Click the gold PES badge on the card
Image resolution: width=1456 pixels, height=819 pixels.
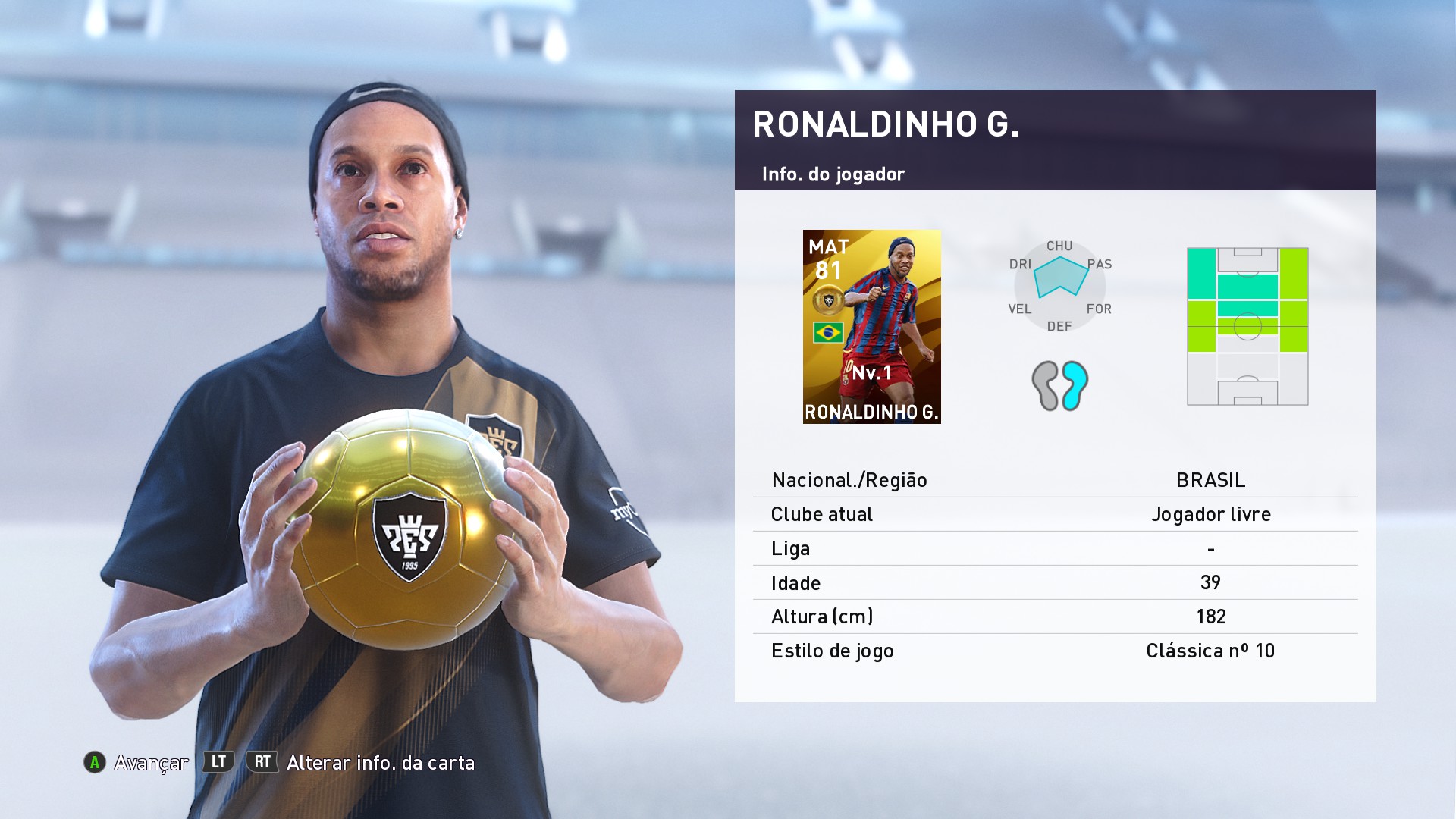coord(828,300)
